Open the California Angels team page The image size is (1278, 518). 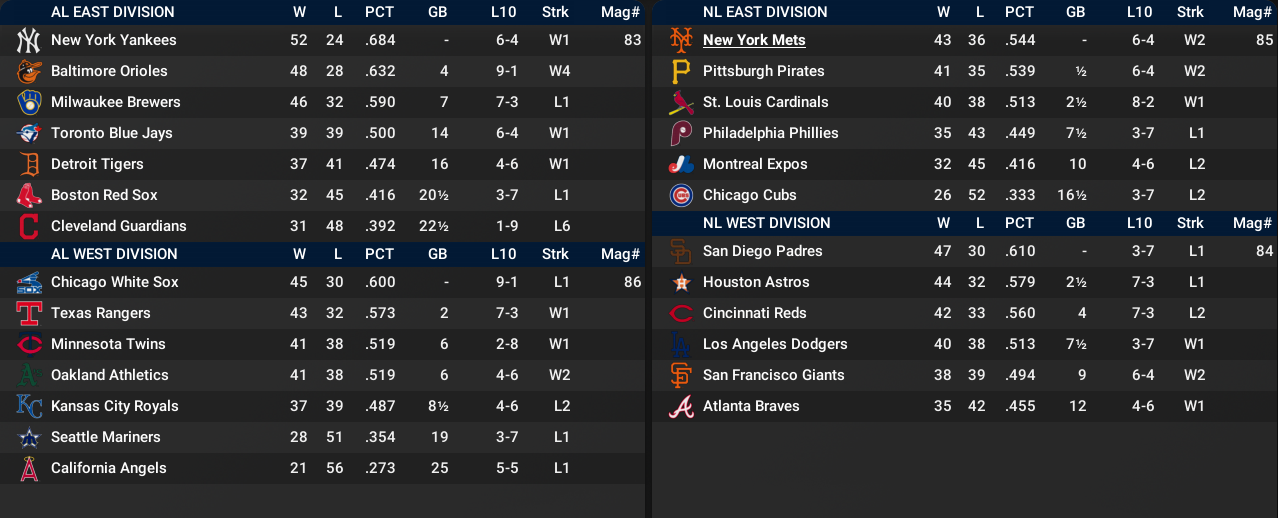[108, 469]
